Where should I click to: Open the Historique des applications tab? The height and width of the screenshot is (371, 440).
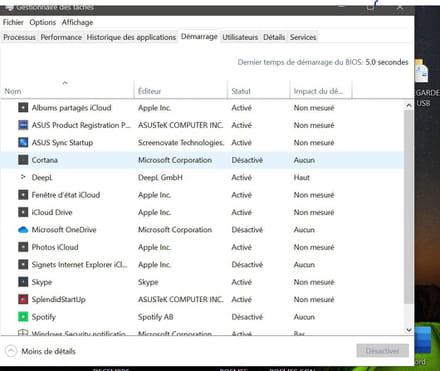tap(131, 37)
